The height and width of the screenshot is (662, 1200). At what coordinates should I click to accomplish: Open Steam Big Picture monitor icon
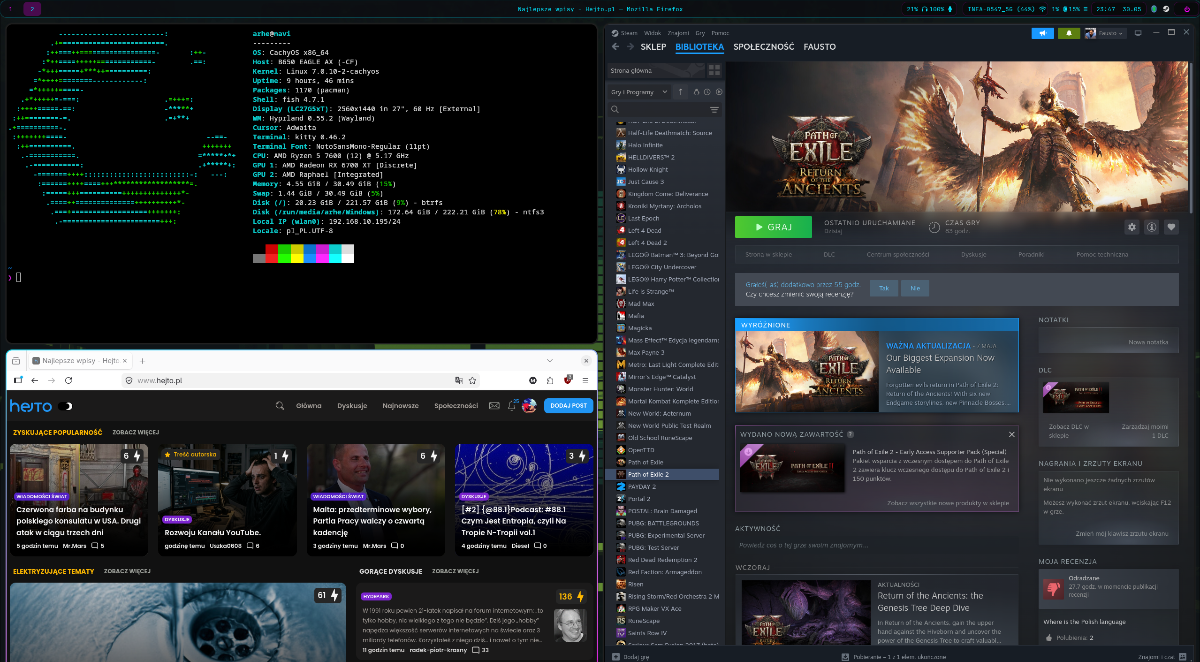(1138, 33)
